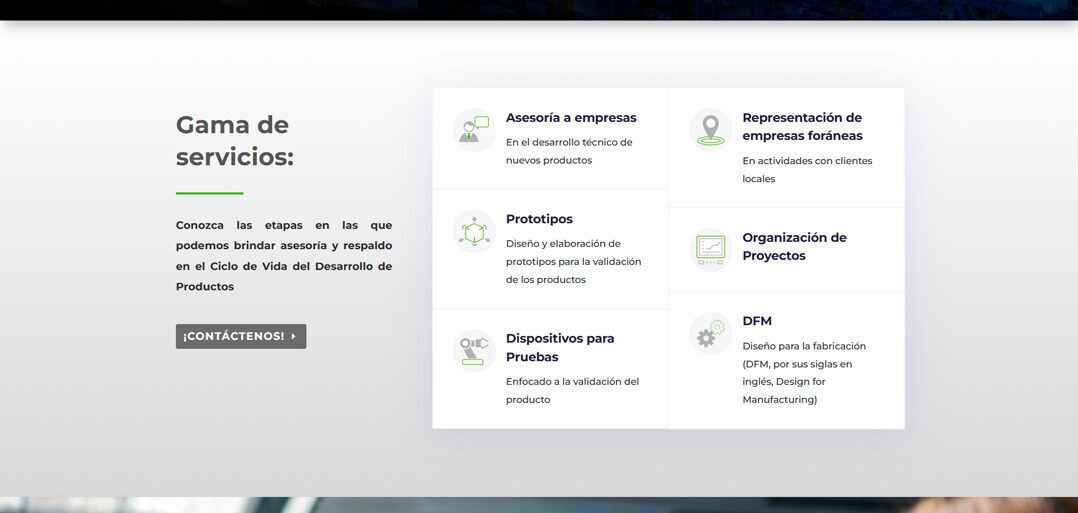Screen dimensions: 1078x513
Task: Open the Asesoría a empresas heading link
Action: [x=570, y=118]
